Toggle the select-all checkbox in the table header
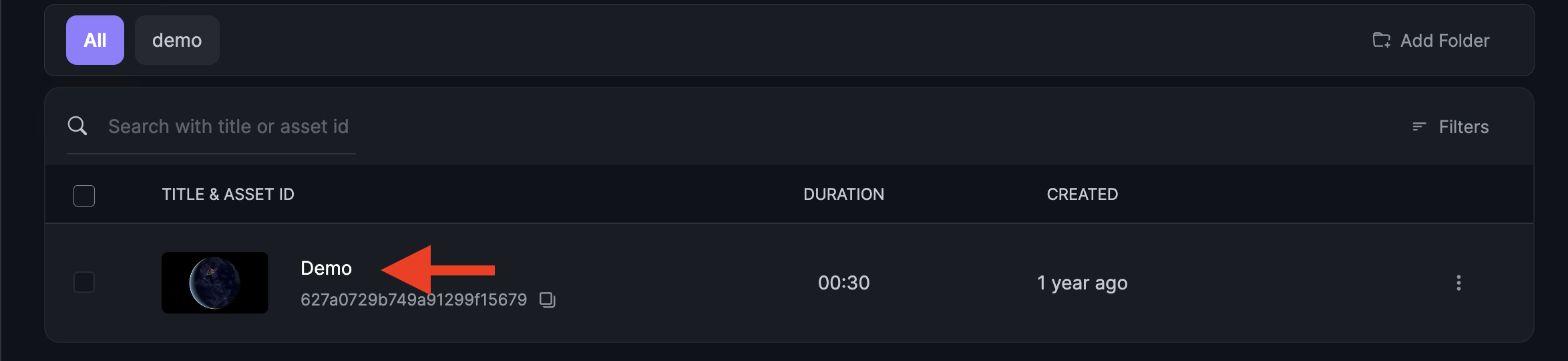This screenshot has width=1568, height=361. pos(84,195)
